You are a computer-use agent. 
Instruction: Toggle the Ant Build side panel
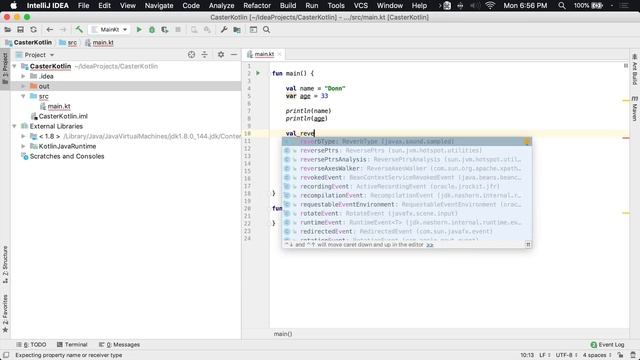point(635,69)
